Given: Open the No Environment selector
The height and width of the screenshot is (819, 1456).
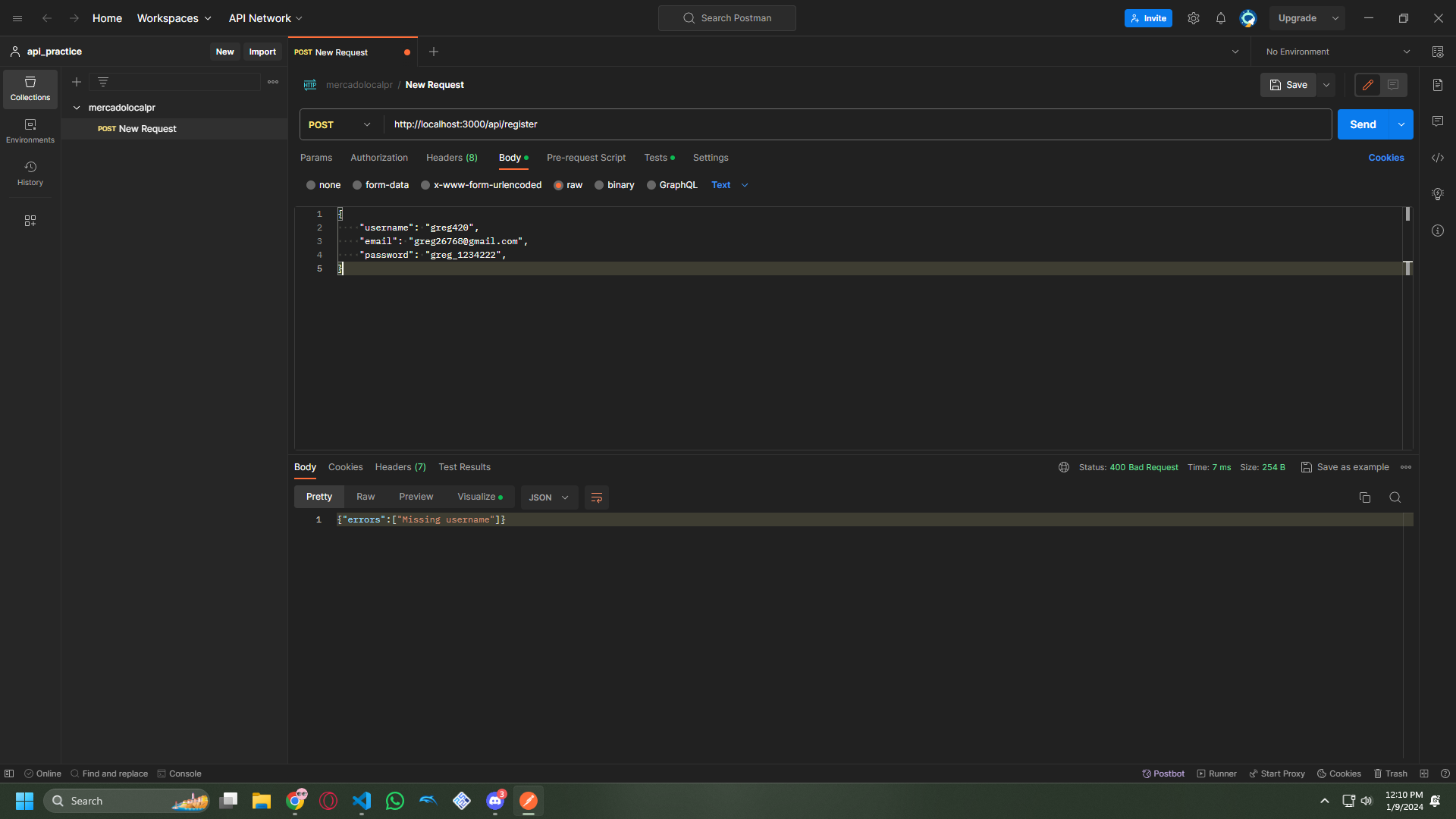Looking at the screenshot, I should click(x=1338, y=52).
